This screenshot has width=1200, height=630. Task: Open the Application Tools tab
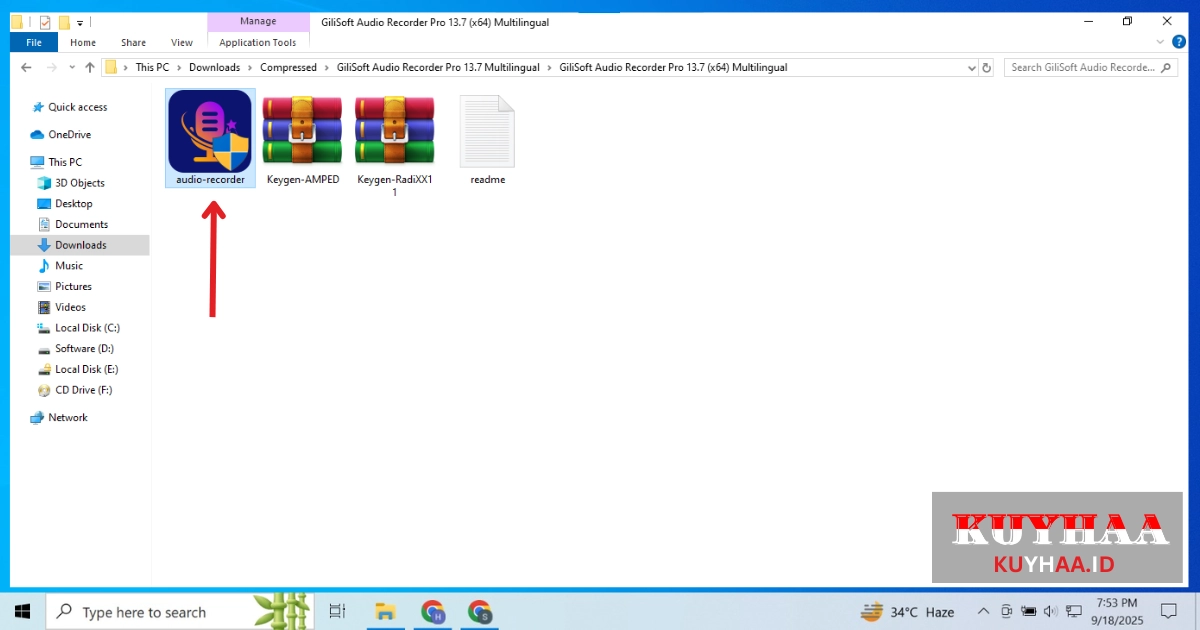point(258,42)
